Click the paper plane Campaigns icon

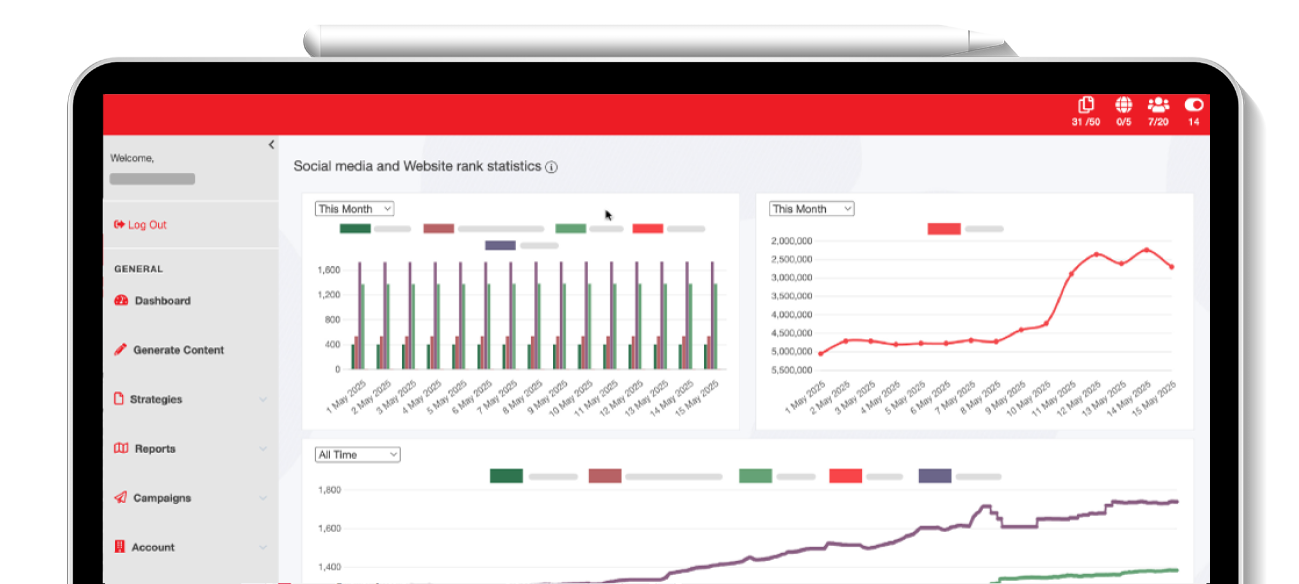(x=121, y=498)
